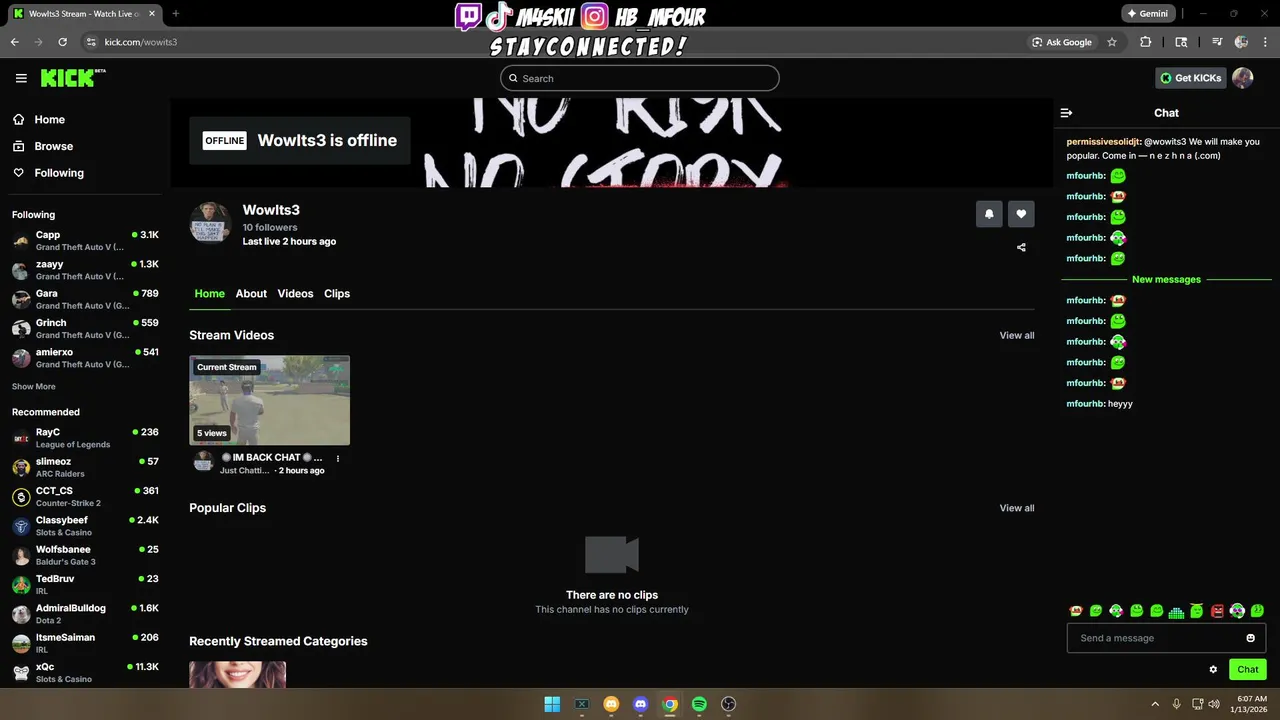Open recommended channel RayC

pos(85,438)
